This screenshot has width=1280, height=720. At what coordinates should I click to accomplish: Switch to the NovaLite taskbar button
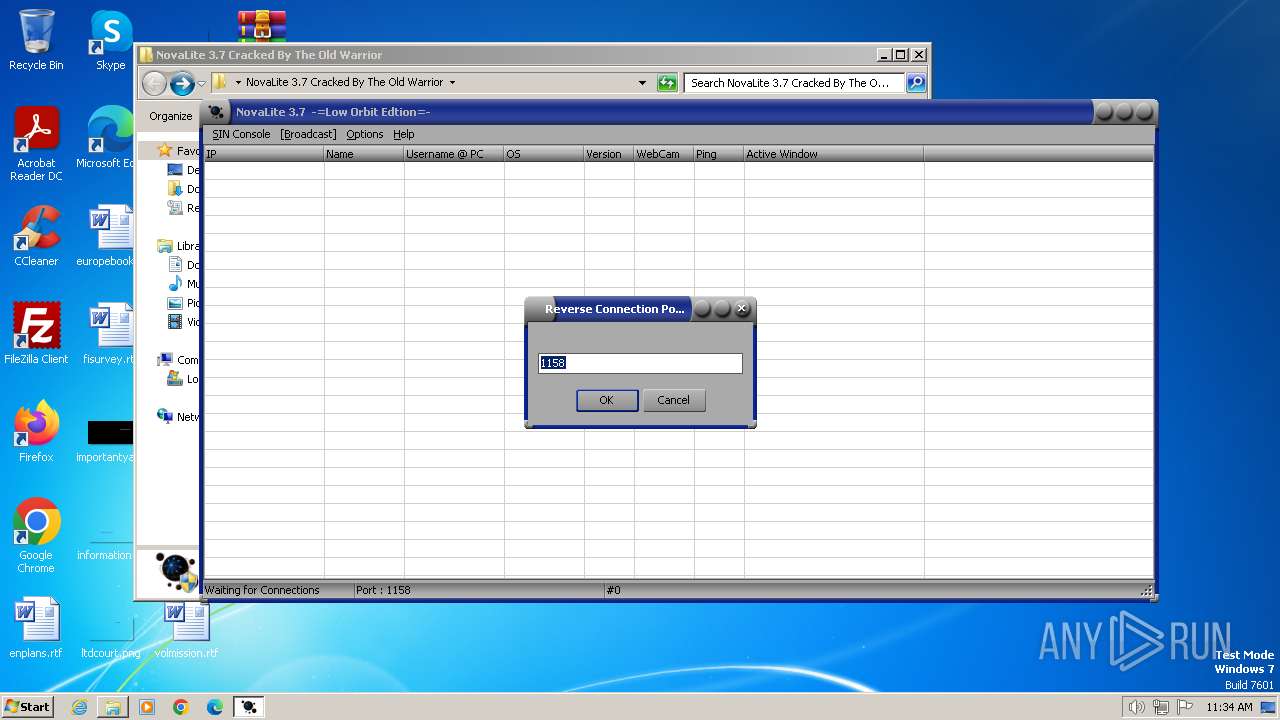pyautogui.click(x=249, y=707)
